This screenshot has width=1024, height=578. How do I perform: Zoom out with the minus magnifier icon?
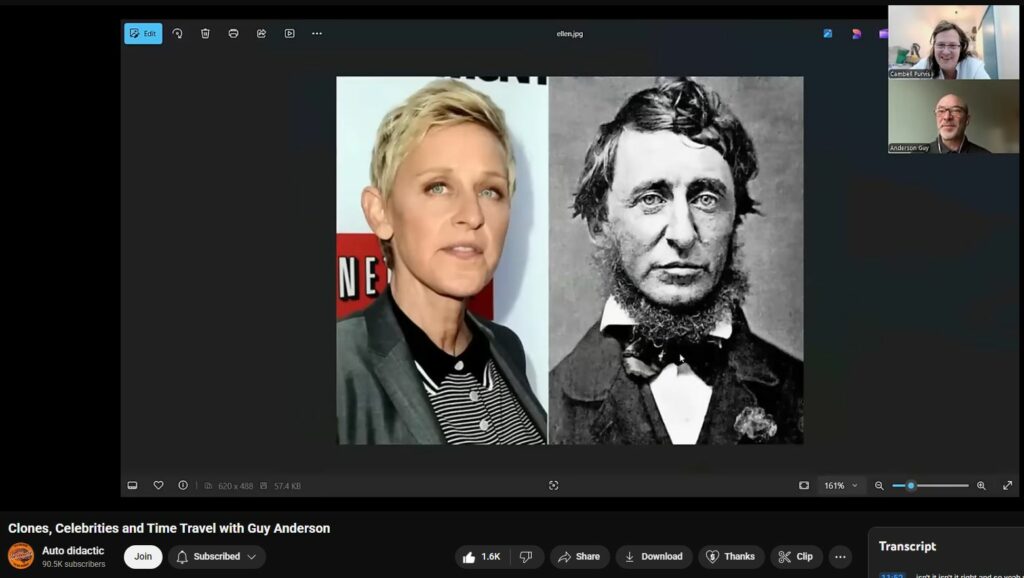click(879, 485)
